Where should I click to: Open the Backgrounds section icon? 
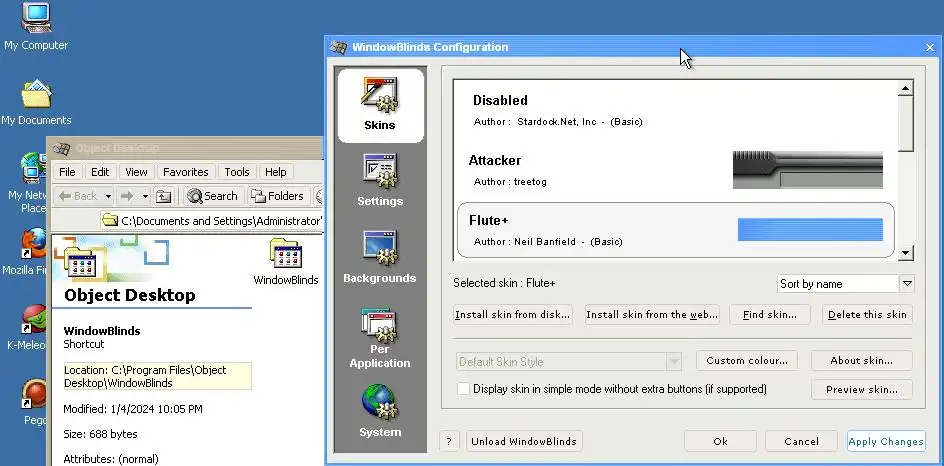click(380, 248)
